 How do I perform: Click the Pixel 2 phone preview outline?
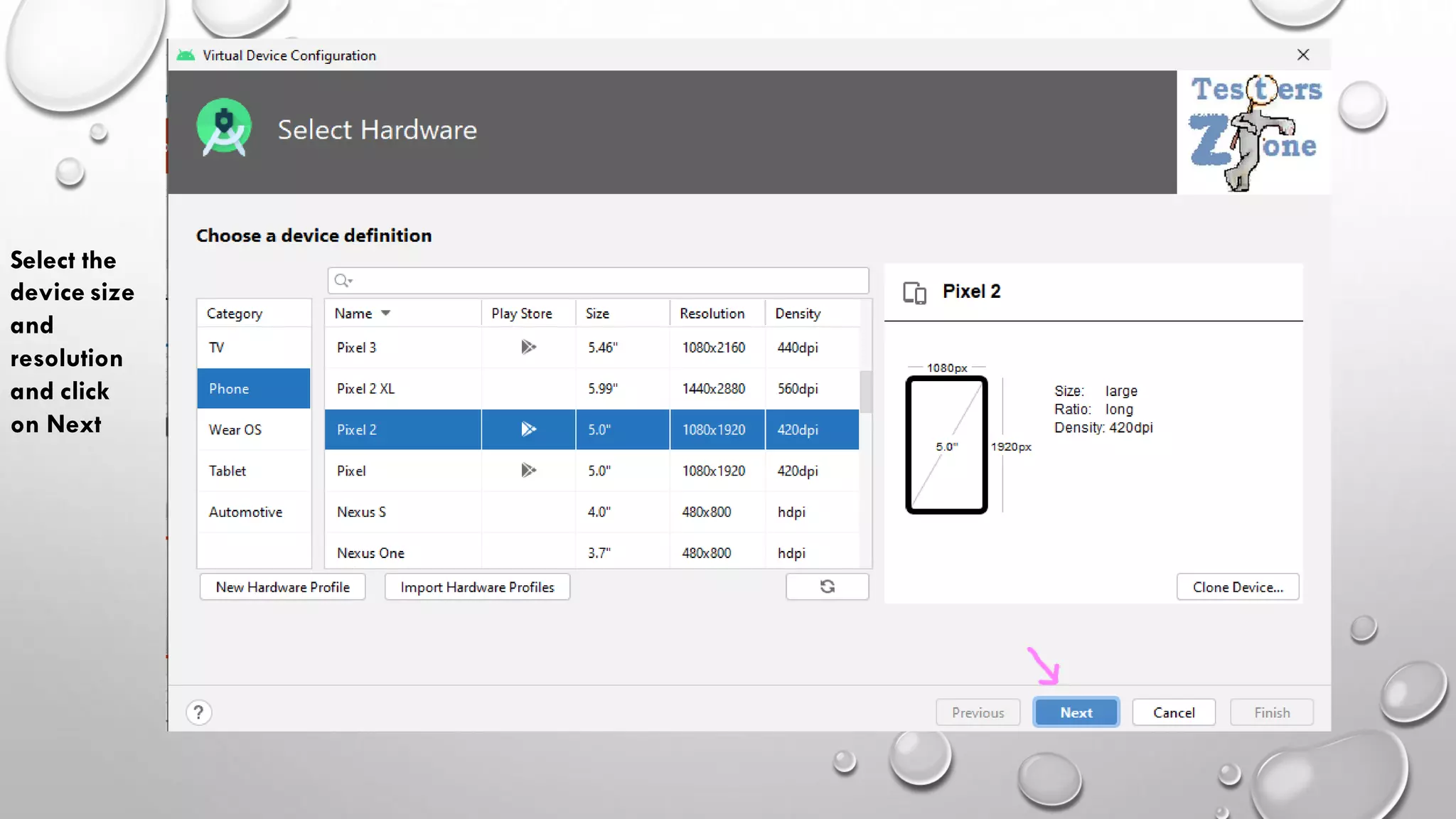click(x=946, y=445)
